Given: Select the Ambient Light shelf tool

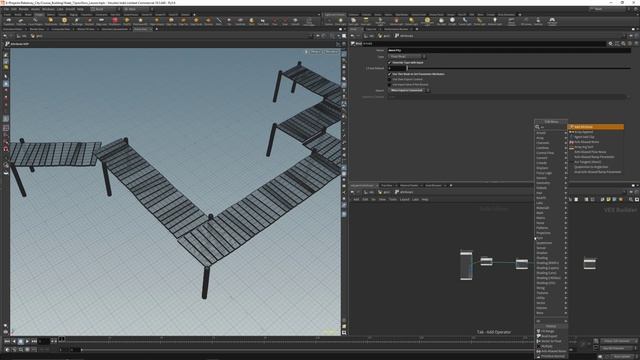Looking at the screenshot, I should click(495, 21).
